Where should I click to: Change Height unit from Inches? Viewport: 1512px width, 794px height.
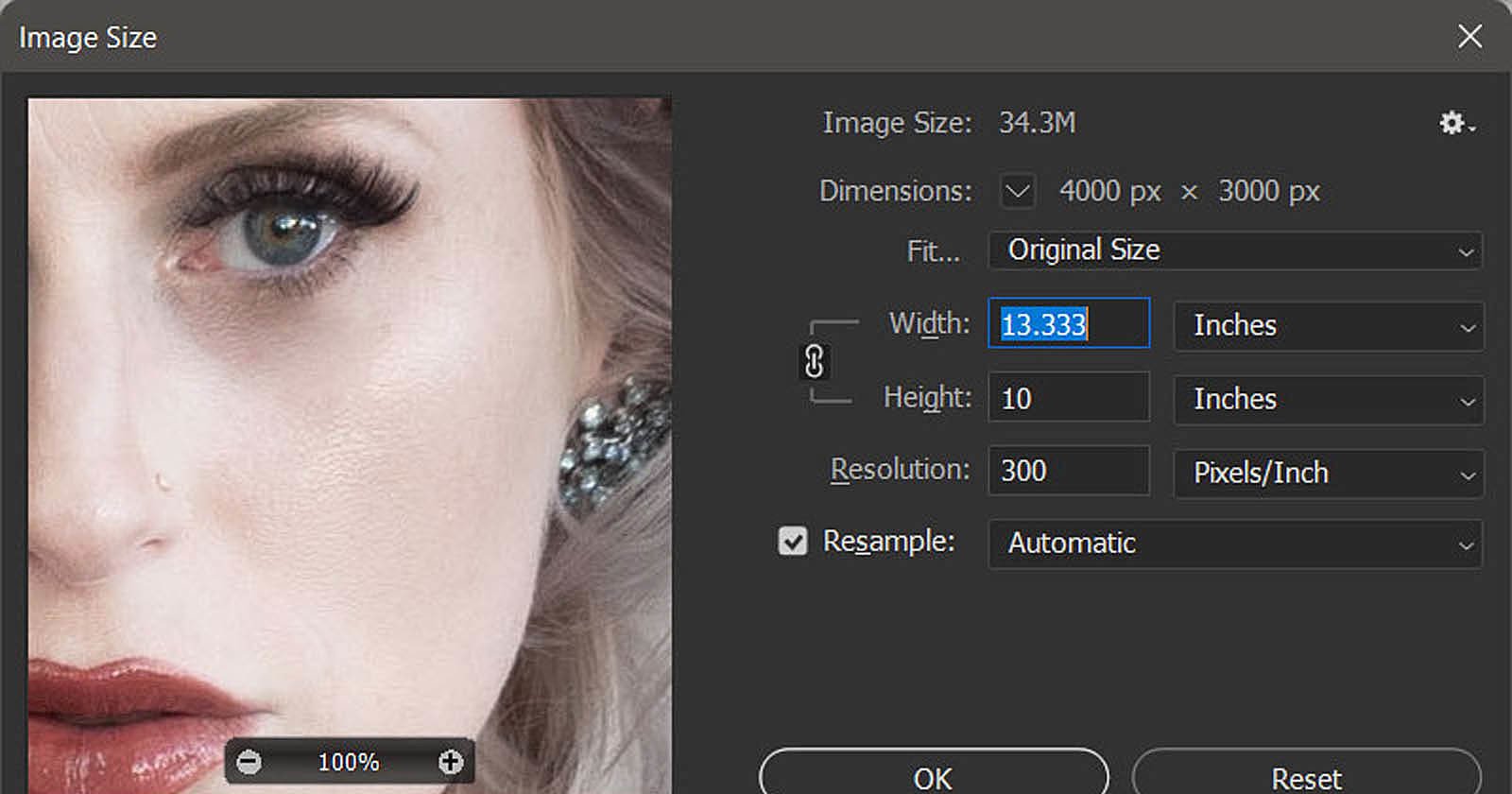tap(1329, 399)
